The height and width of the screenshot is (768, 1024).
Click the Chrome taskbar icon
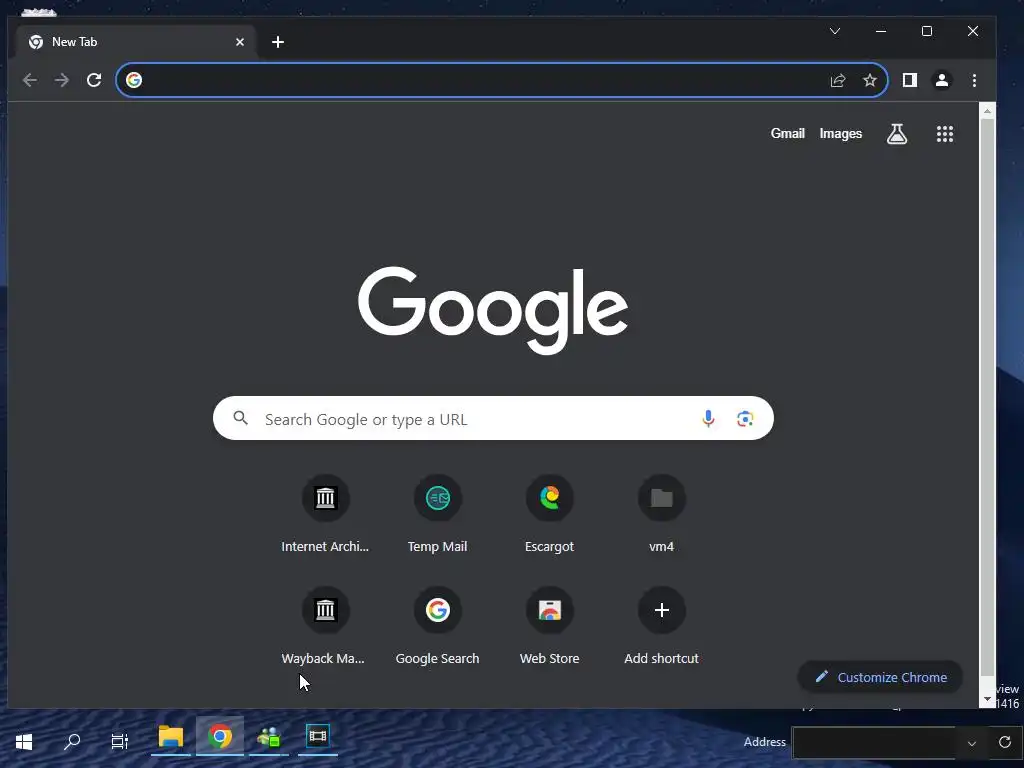(x=220, y=737)
